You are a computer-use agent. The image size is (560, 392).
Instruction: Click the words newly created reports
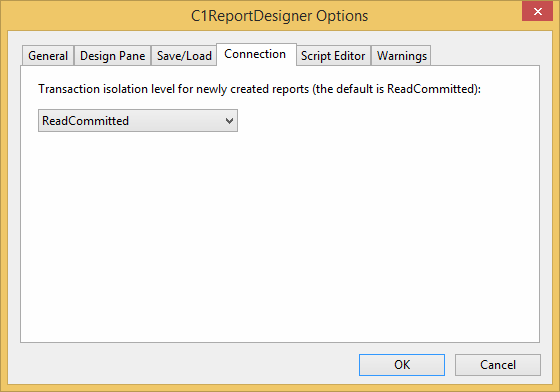tap(252, 89)
